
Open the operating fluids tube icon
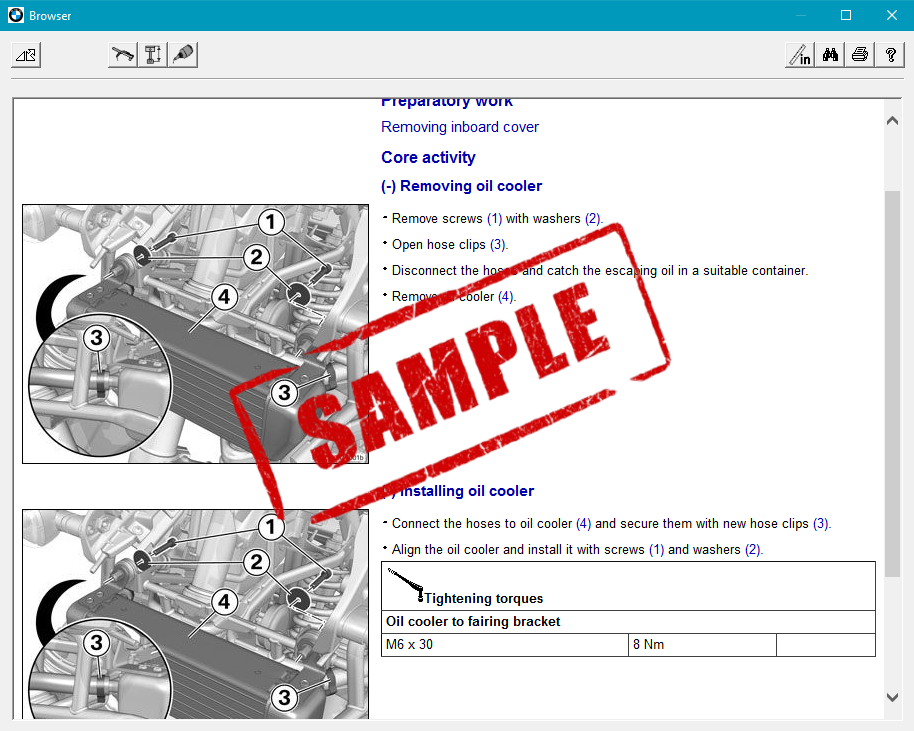click(183, 55)
